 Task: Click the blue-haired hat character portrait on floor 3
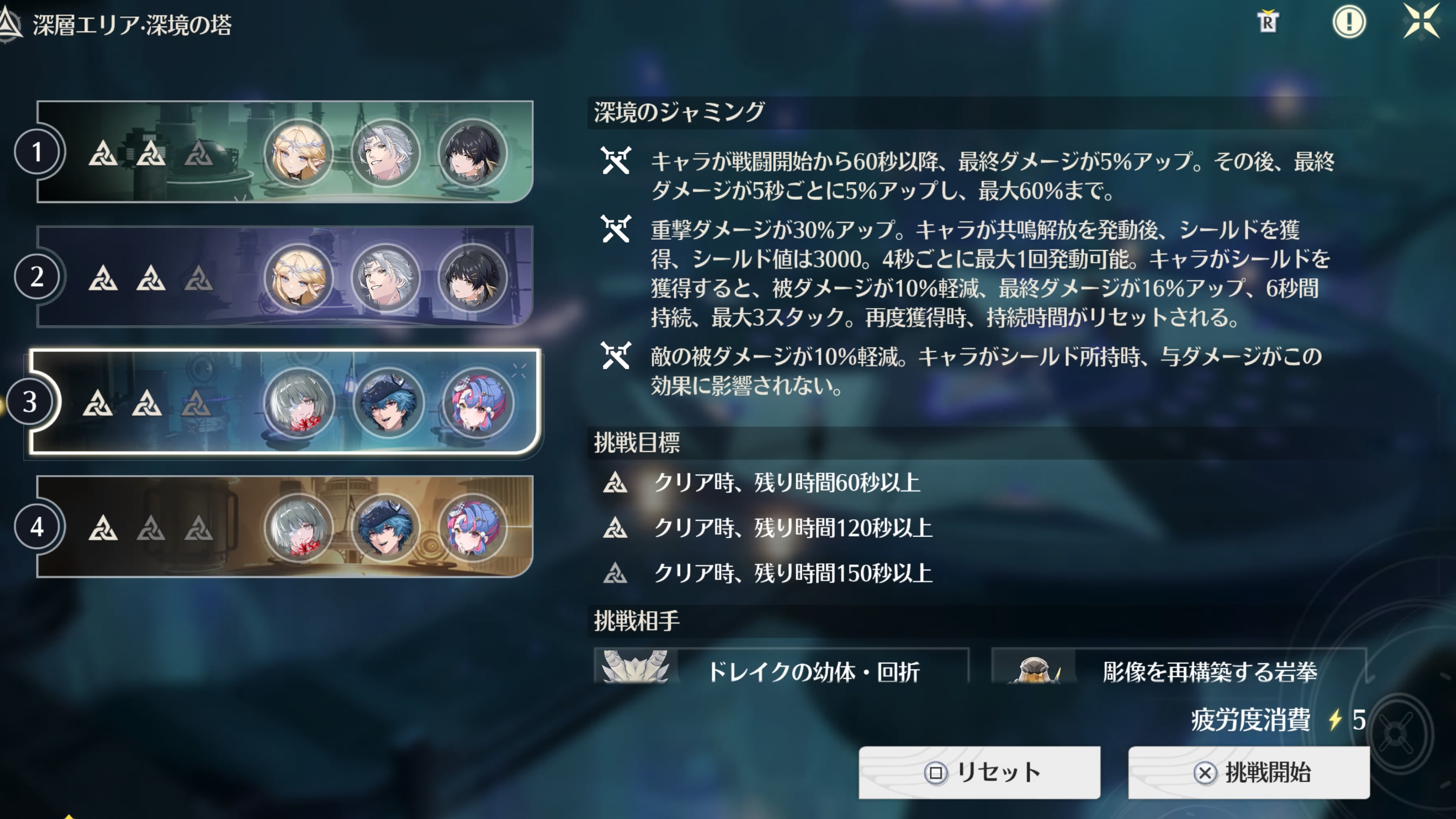(388, 402)
